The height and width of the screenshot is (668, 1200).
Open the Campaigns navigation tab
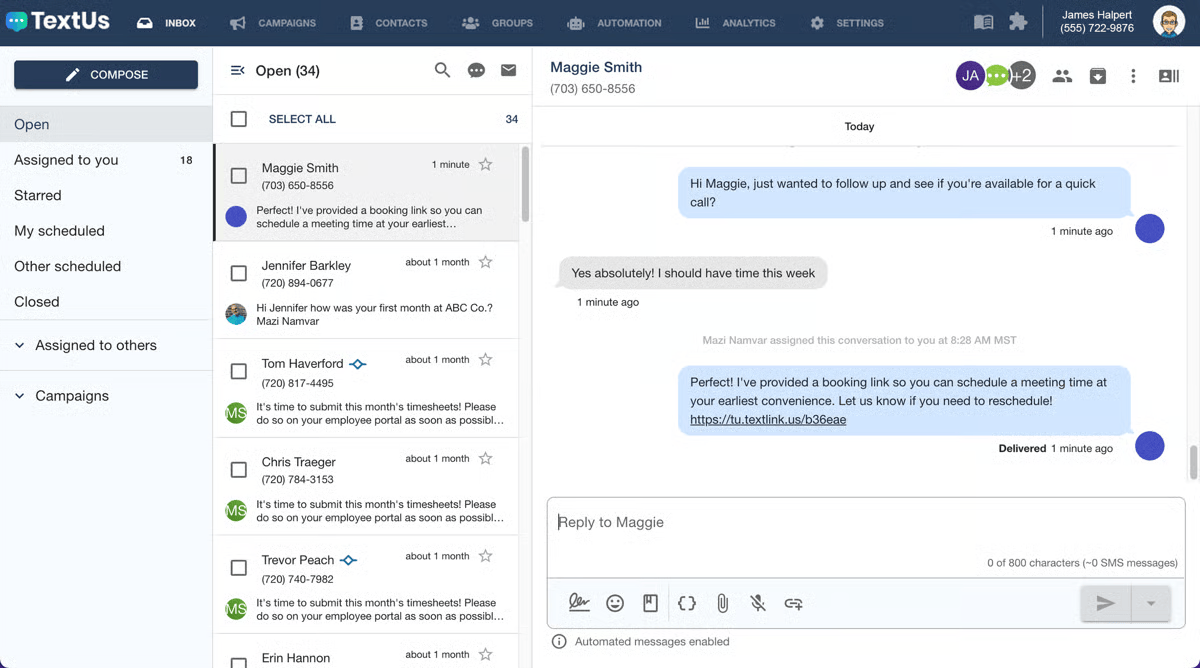[x=273, y=22]
